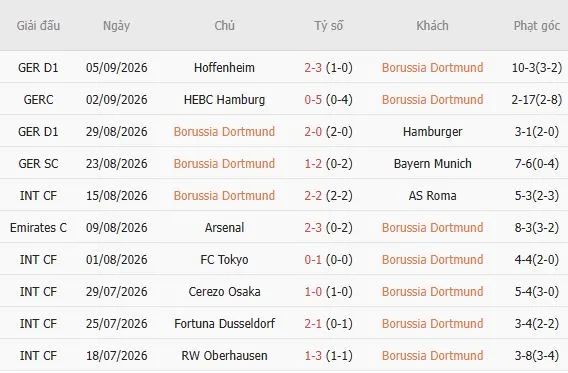Screen dimensions: 568x373
Task: Click Cerezo Osaka team name
Action: (x=224, y=292)
